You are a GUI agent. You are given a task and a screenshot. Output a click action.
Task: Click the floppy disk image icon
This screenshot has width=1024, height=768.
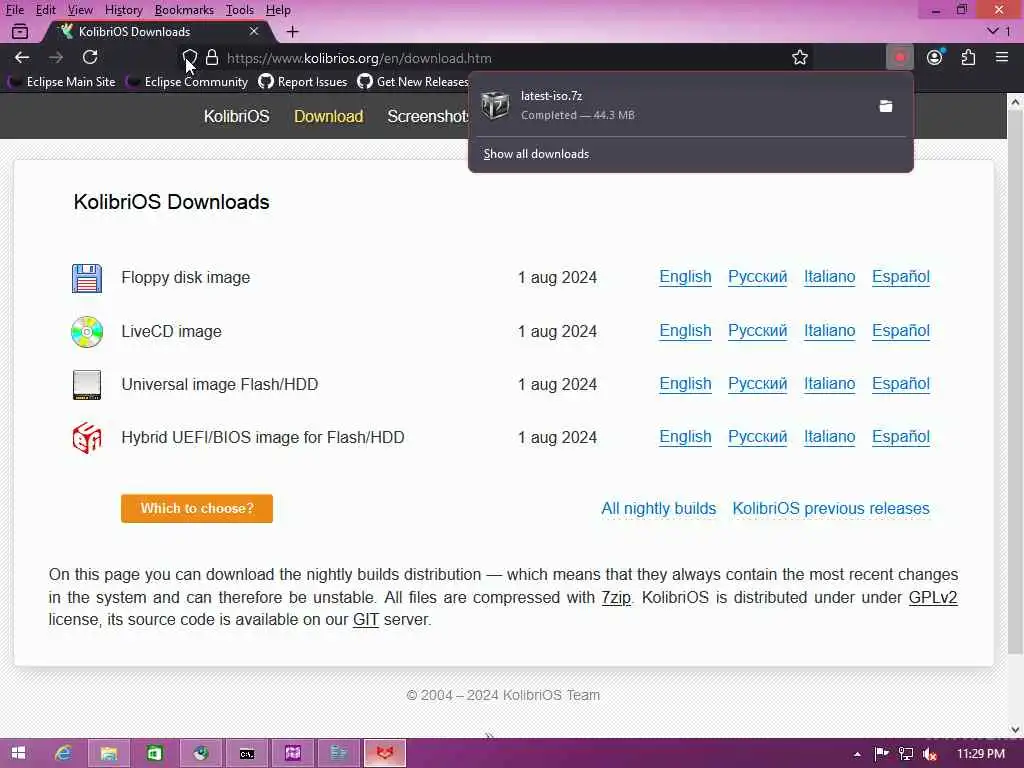click(87, 278)
